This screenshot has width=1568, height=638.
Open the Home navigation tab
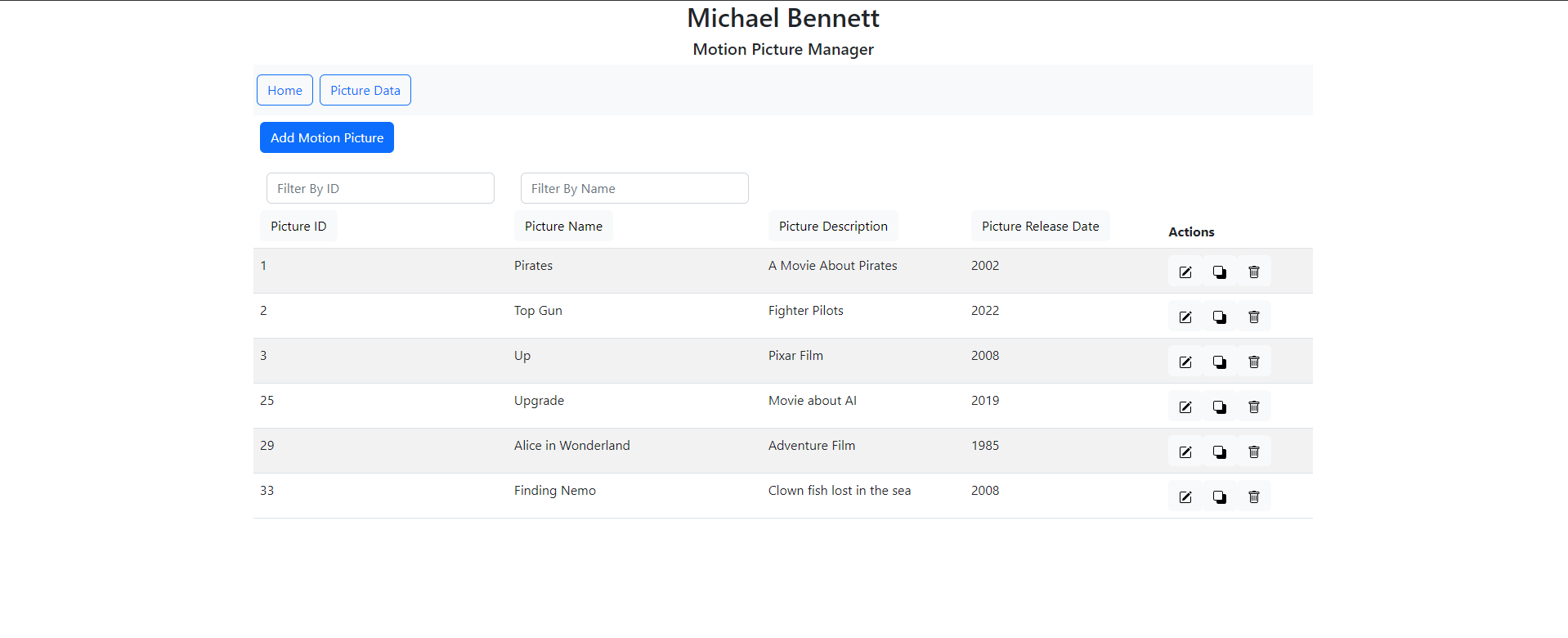284,90
